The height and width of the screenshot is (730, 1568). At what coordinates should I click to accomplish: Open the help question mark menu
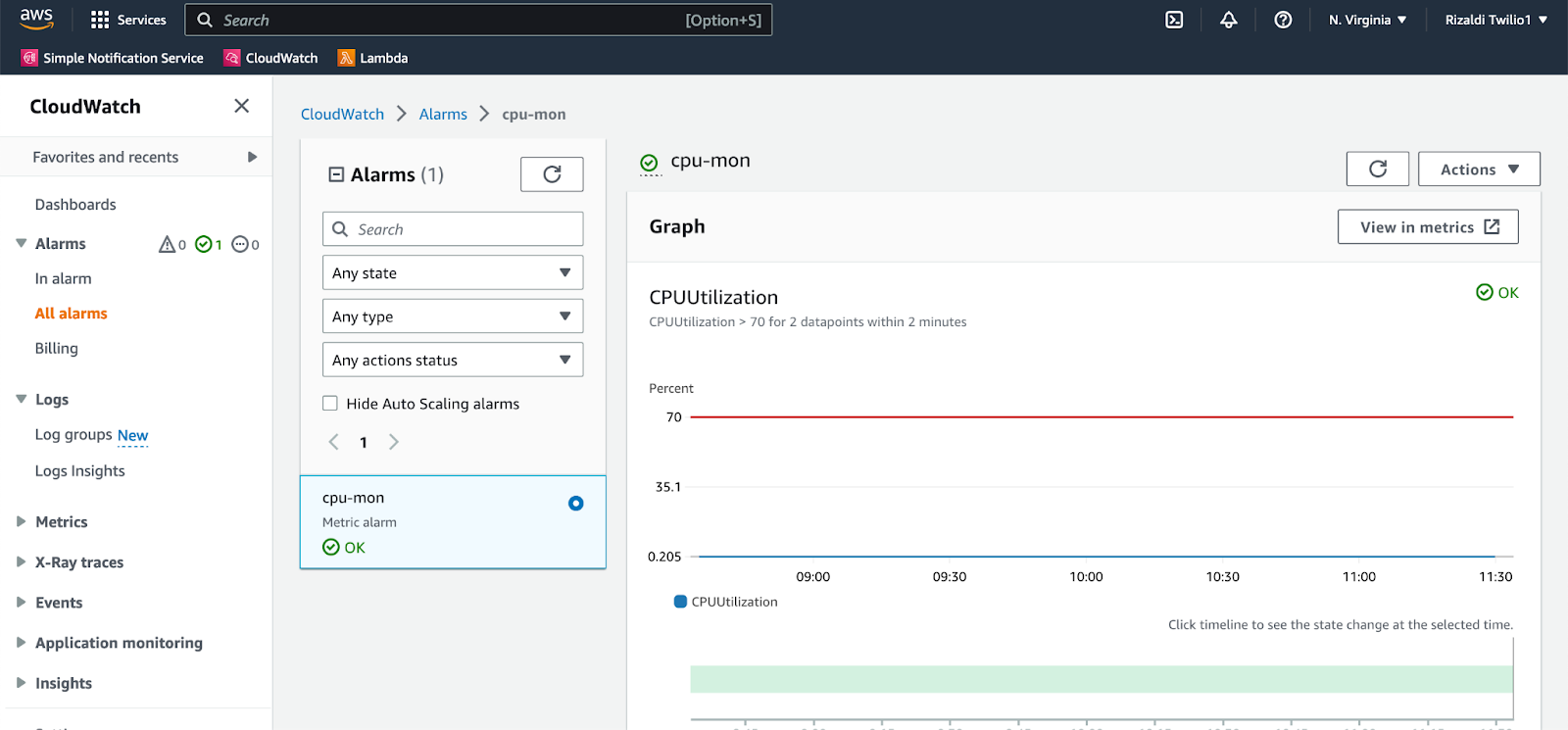1283,20
